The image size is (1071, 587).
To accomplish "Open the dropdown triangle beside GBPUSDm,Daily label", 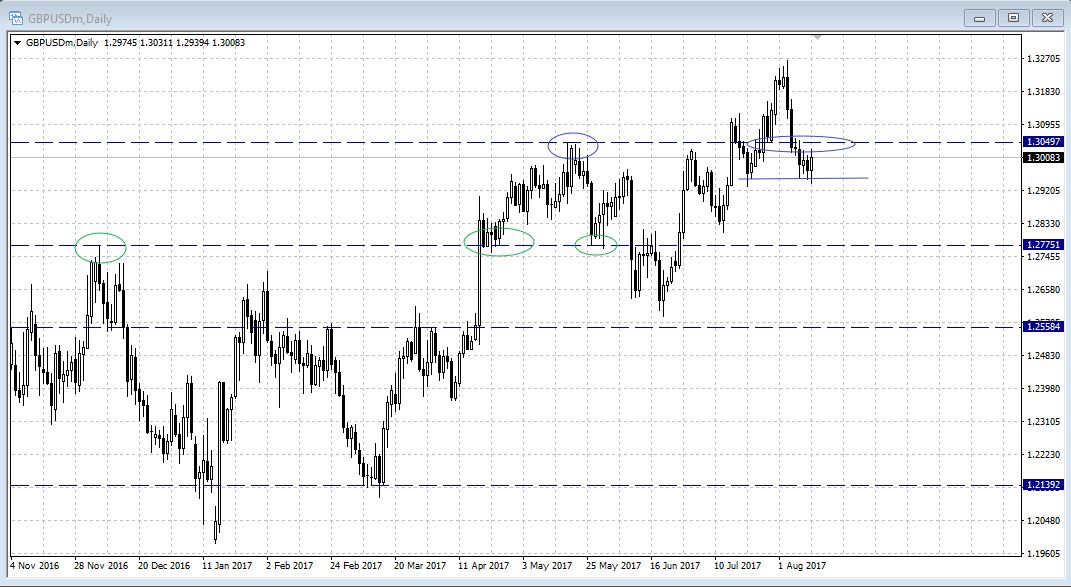I will tap(17, 42).
